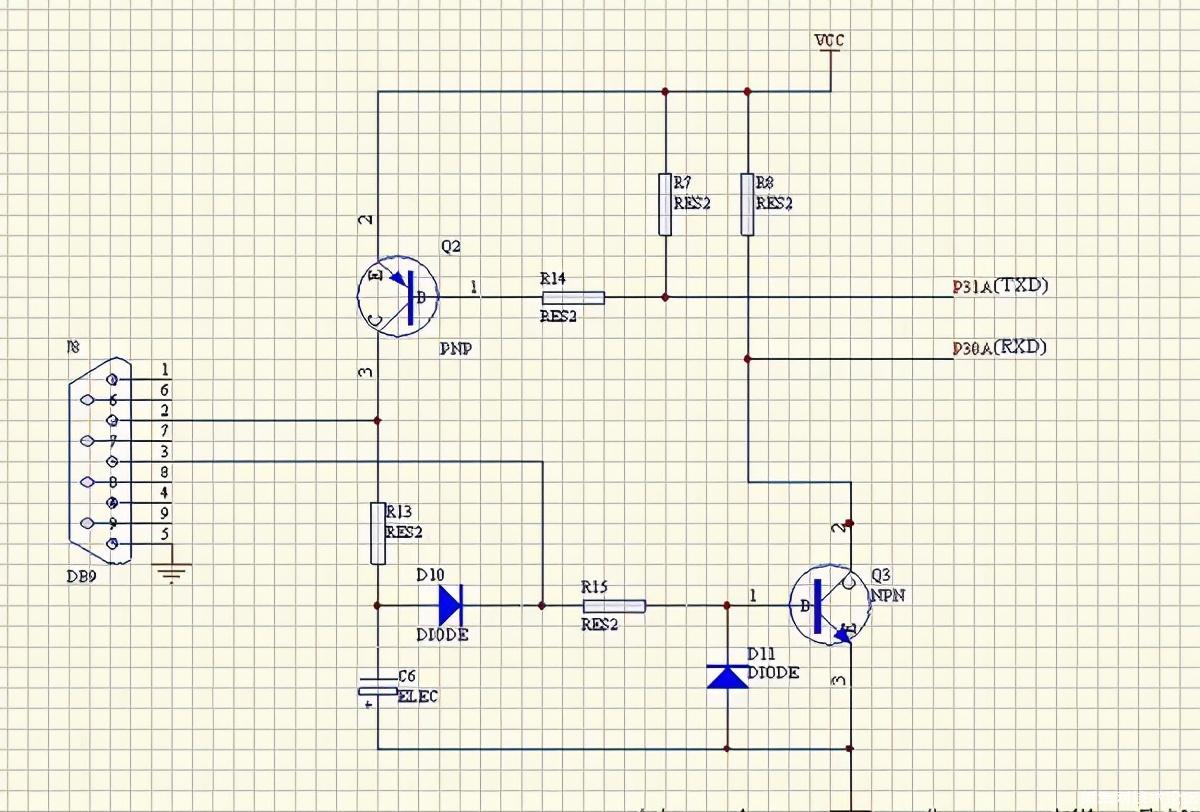Select the Q3 NPN transistor symbol
Screen dimensions: 1200x812
829,604
